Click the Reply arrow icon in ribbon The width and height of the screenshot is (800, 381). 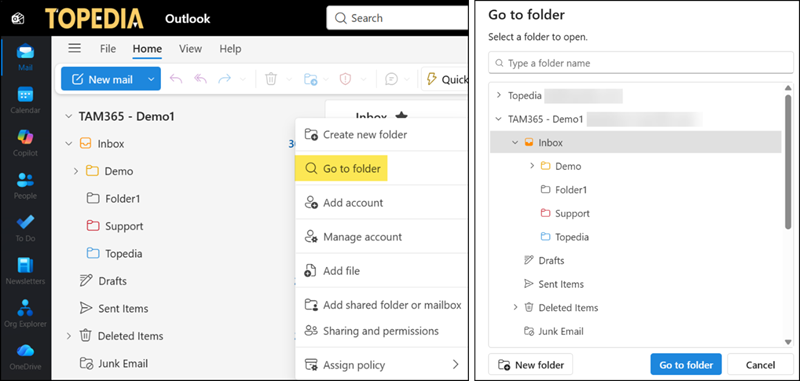pyautogui.click(x=176, y=79)
